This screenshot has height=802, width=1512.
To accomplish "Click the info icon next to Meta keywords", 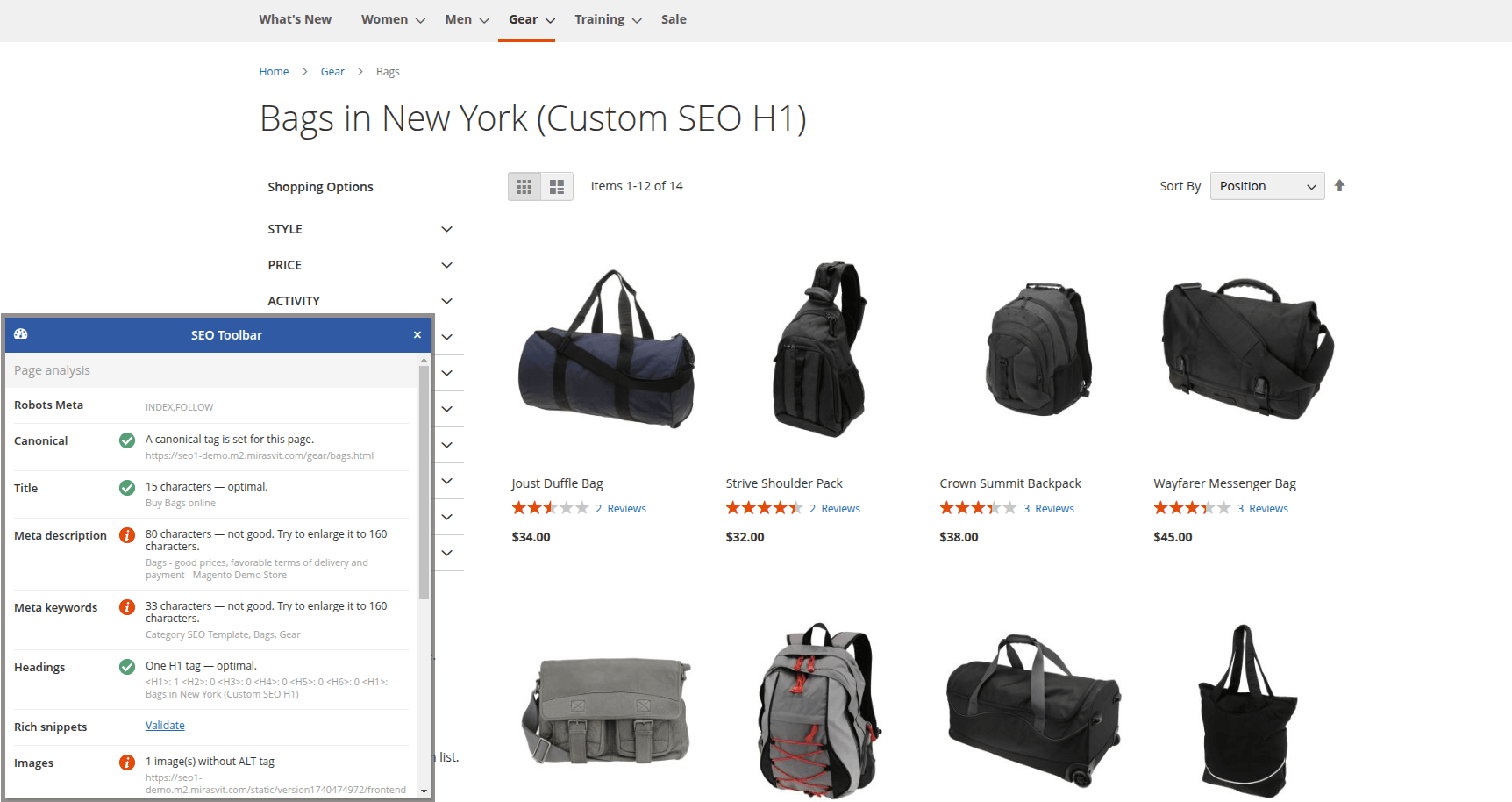I will click(x=126, y=606).
